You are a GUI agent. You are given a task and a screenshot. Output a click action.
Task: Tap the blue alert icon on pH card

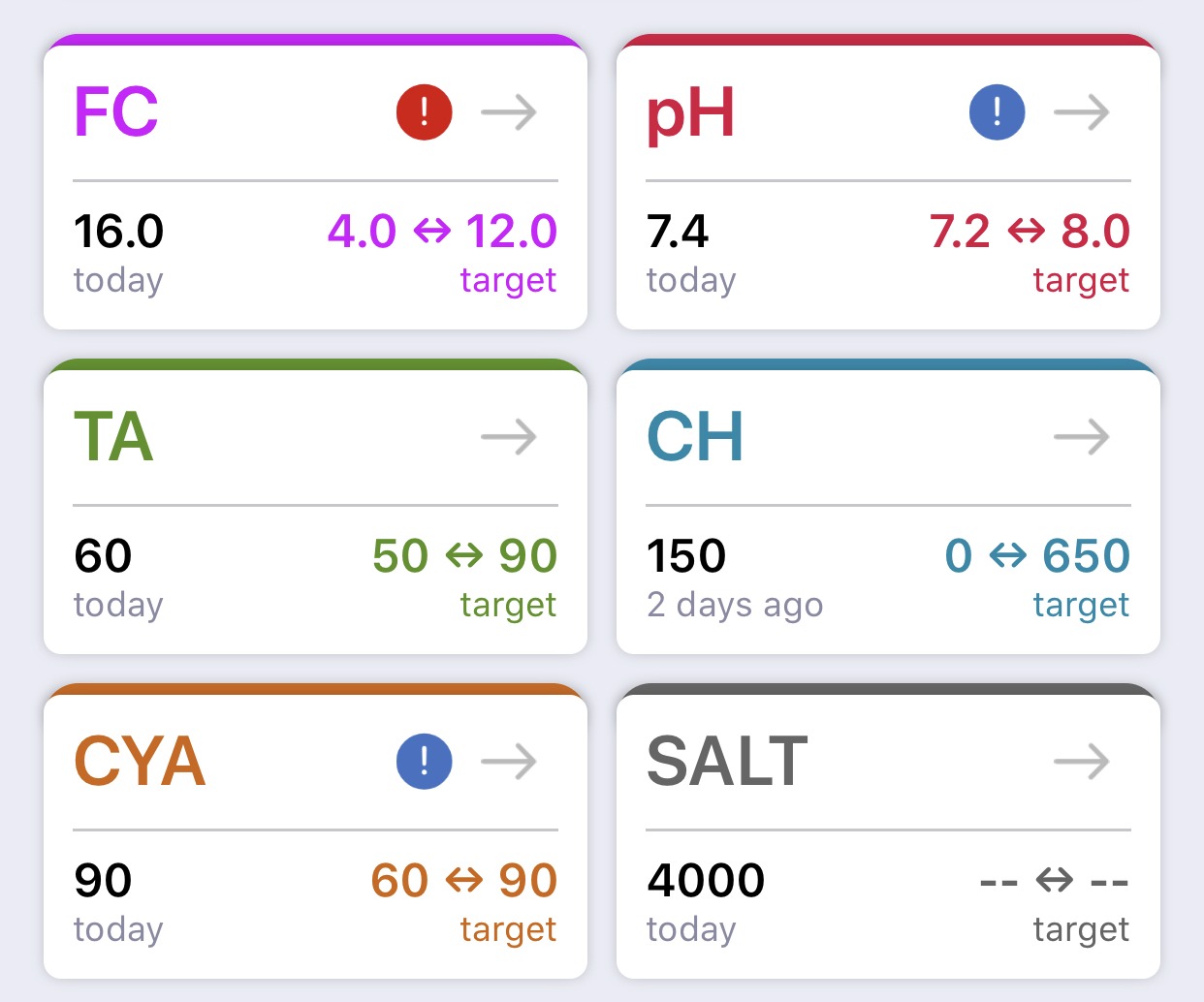[998, 112]
